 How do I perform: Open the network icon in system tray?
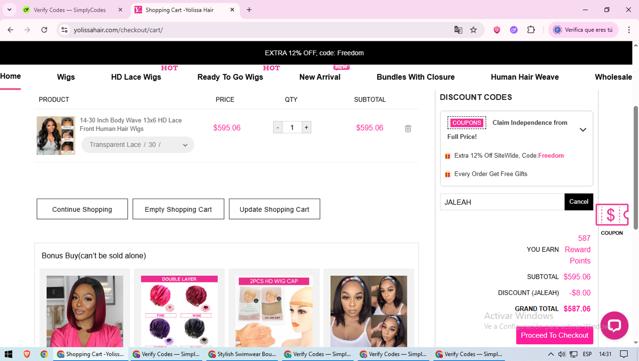click(573, 354)
